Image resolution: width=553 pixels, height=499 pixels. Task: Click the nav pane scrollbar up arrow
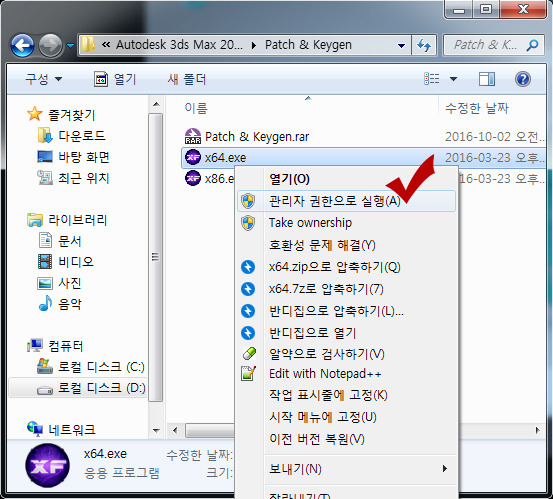(x=156, y=104)
